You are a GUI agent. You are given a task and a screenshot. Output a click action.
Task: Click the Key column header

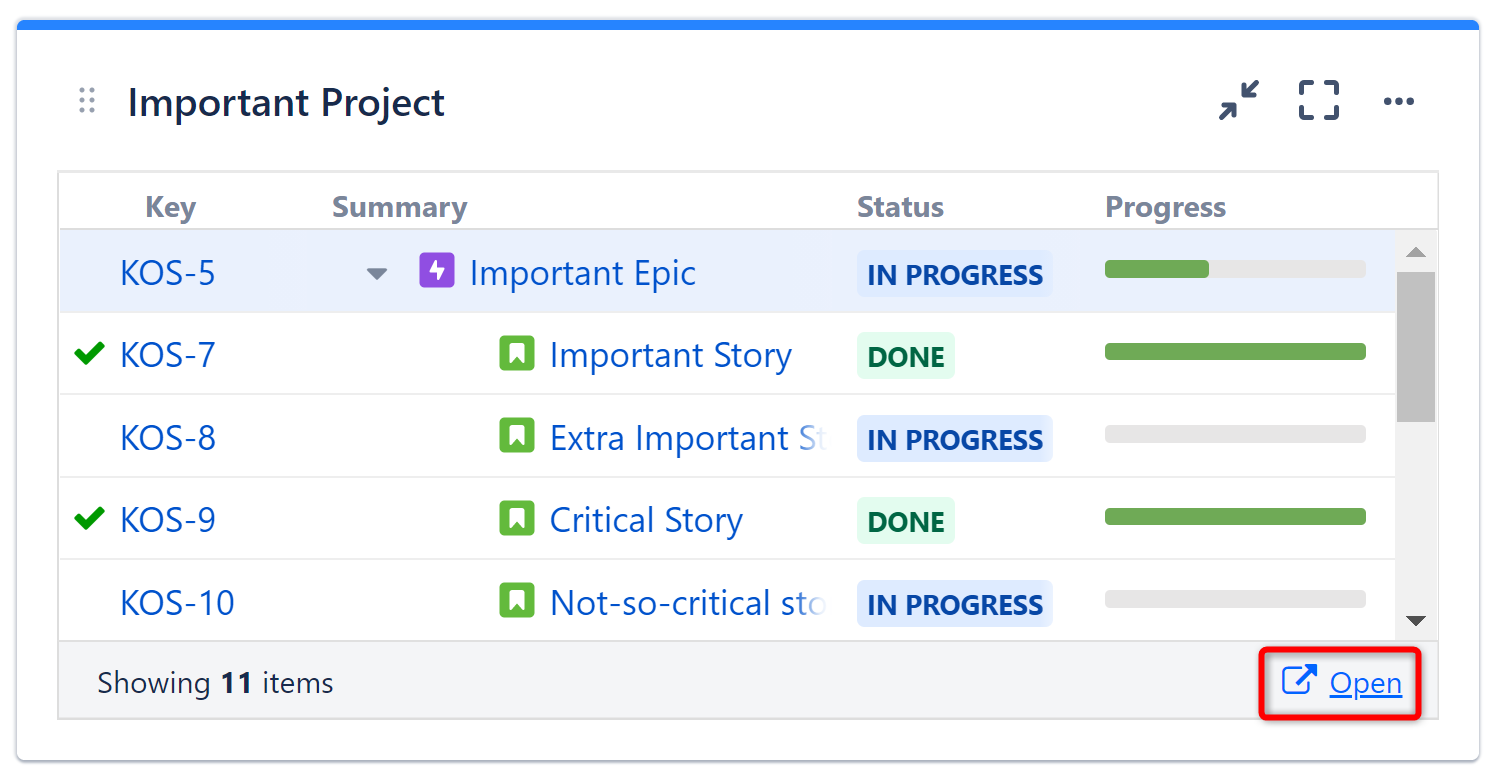pyautogui.click(x=170, y=207)
